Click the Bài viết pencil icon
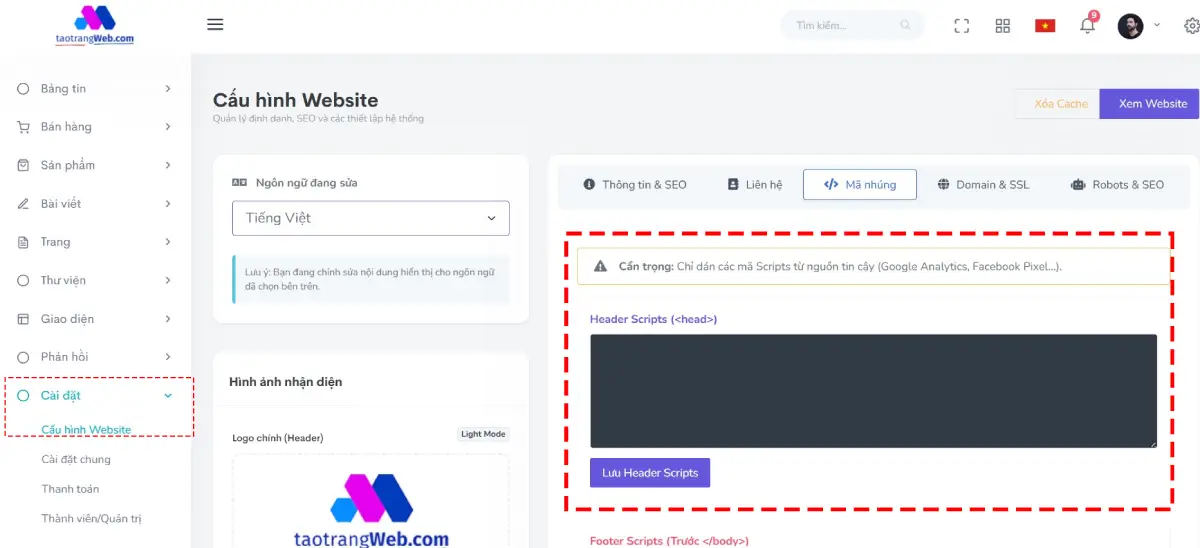The width and height of the screenshot is (1200, 548). click(x=23, y=204)
